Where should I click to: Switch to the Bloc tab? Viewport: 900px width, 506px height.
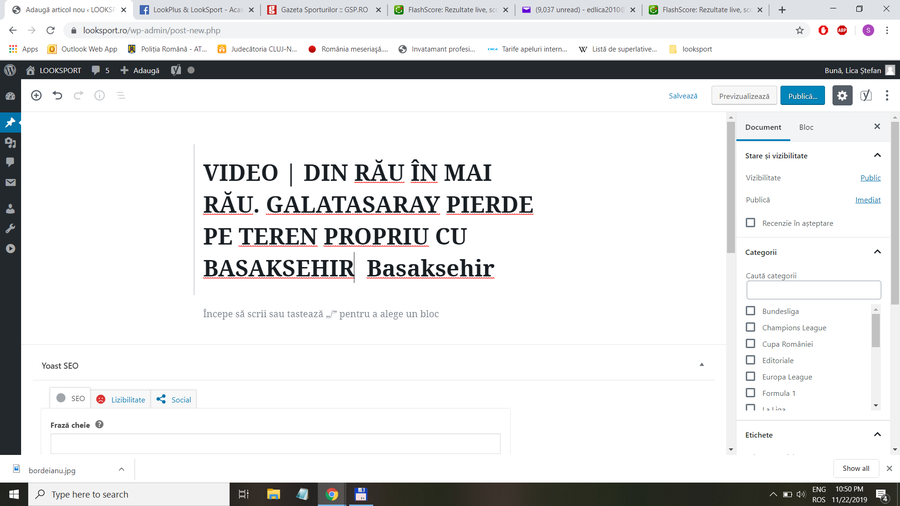(806, 127)
